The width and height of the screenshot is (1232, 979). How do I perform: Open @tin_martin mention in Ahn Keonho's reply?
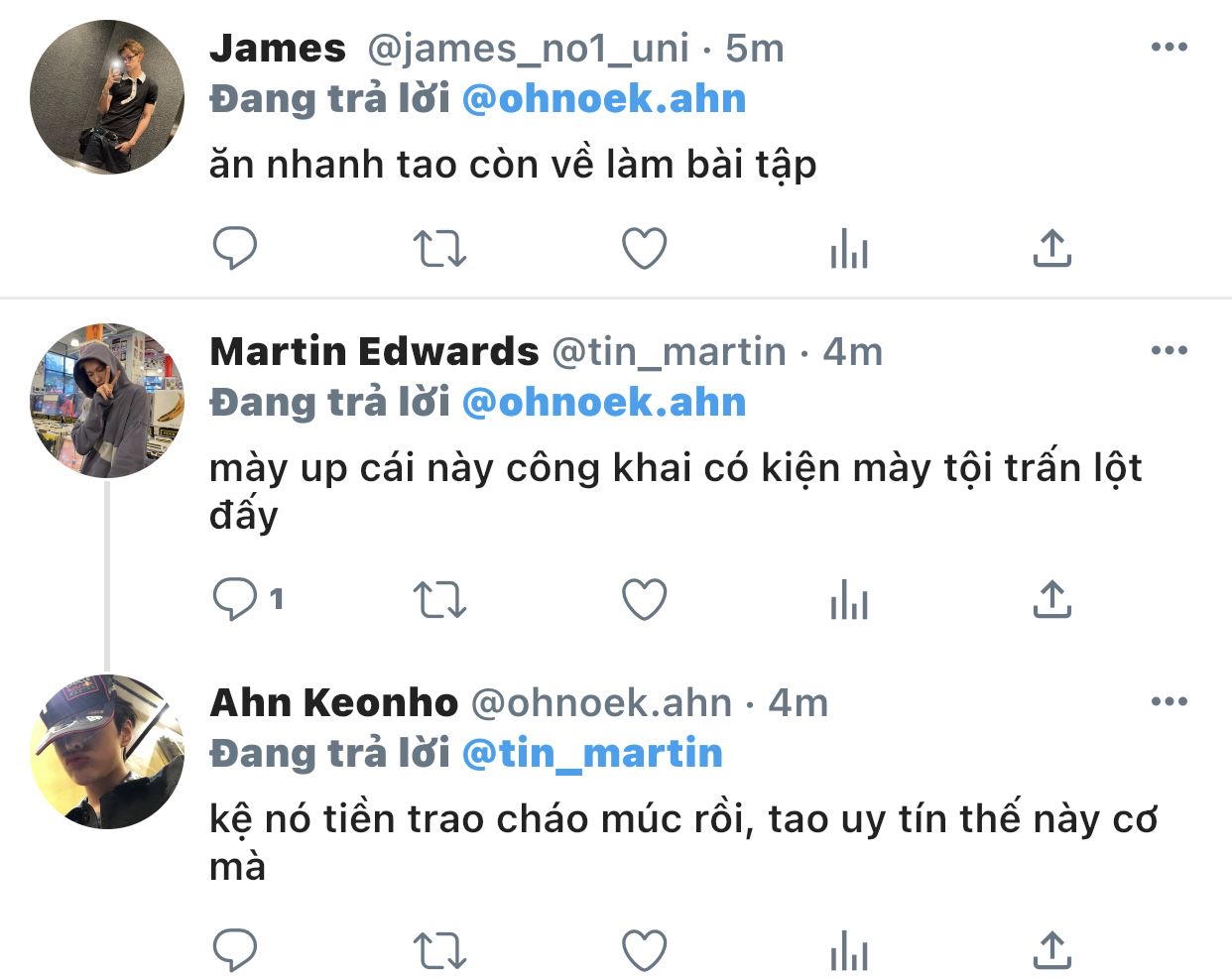593,754
